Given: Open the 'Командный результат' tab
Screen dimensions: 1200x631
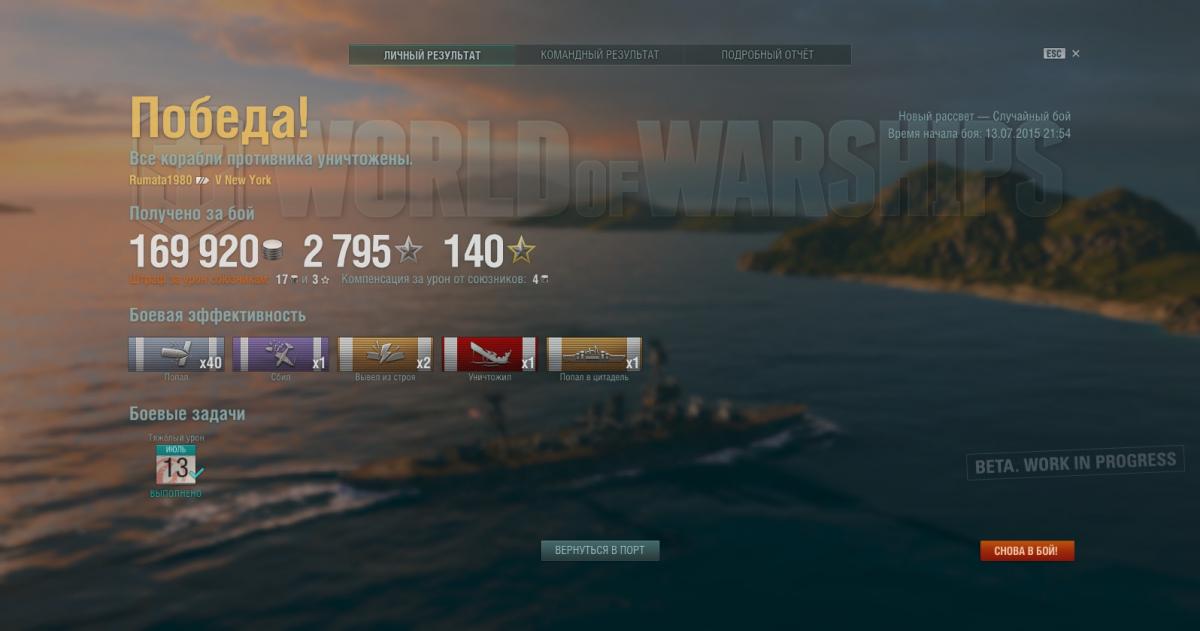Looking at the screenshot, I should 600,55.
